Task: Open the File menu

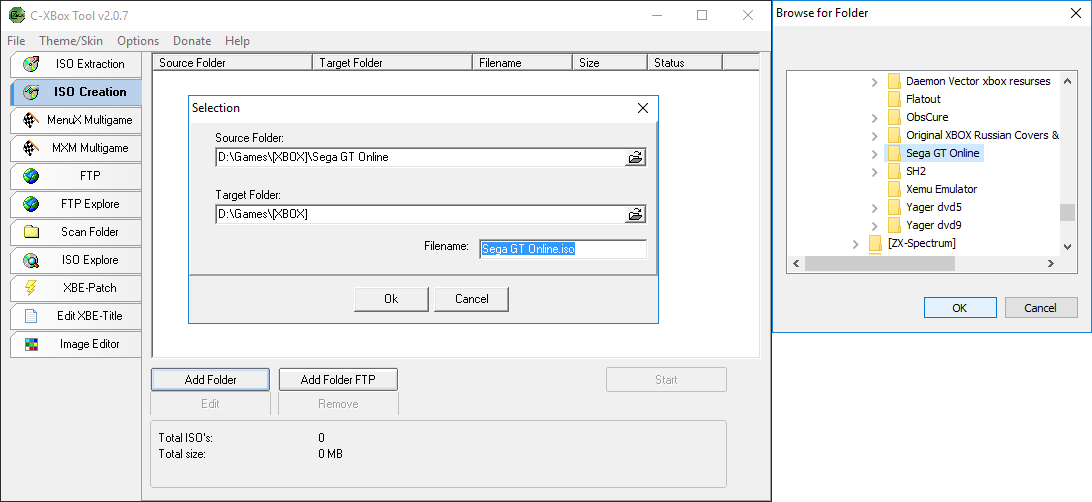Action: [16, 41]
